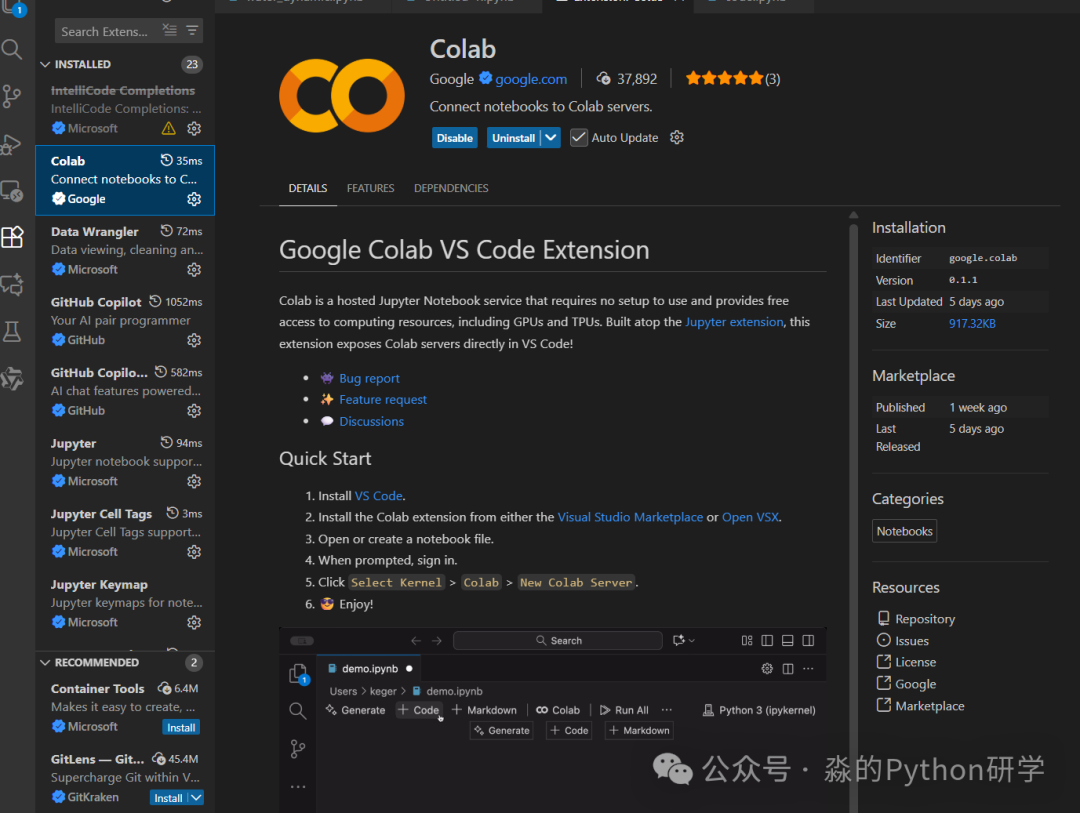Open the Search view in activity bar

click(x=12, y=49)
